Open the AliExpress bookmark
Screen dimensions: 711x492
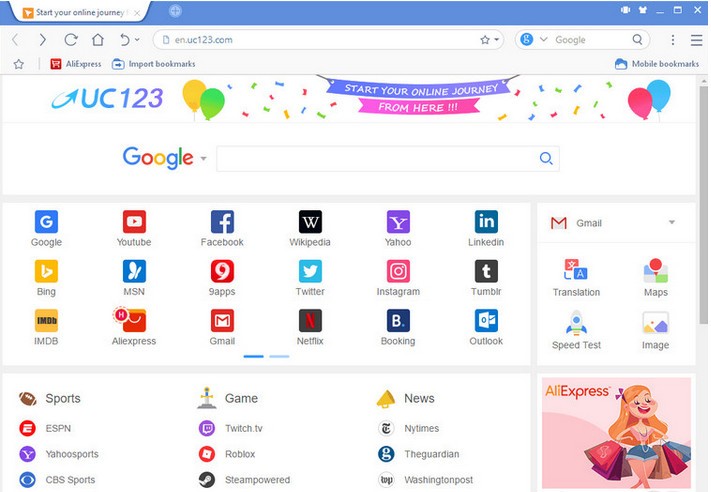pyautogui.click(x=76, y=64)
